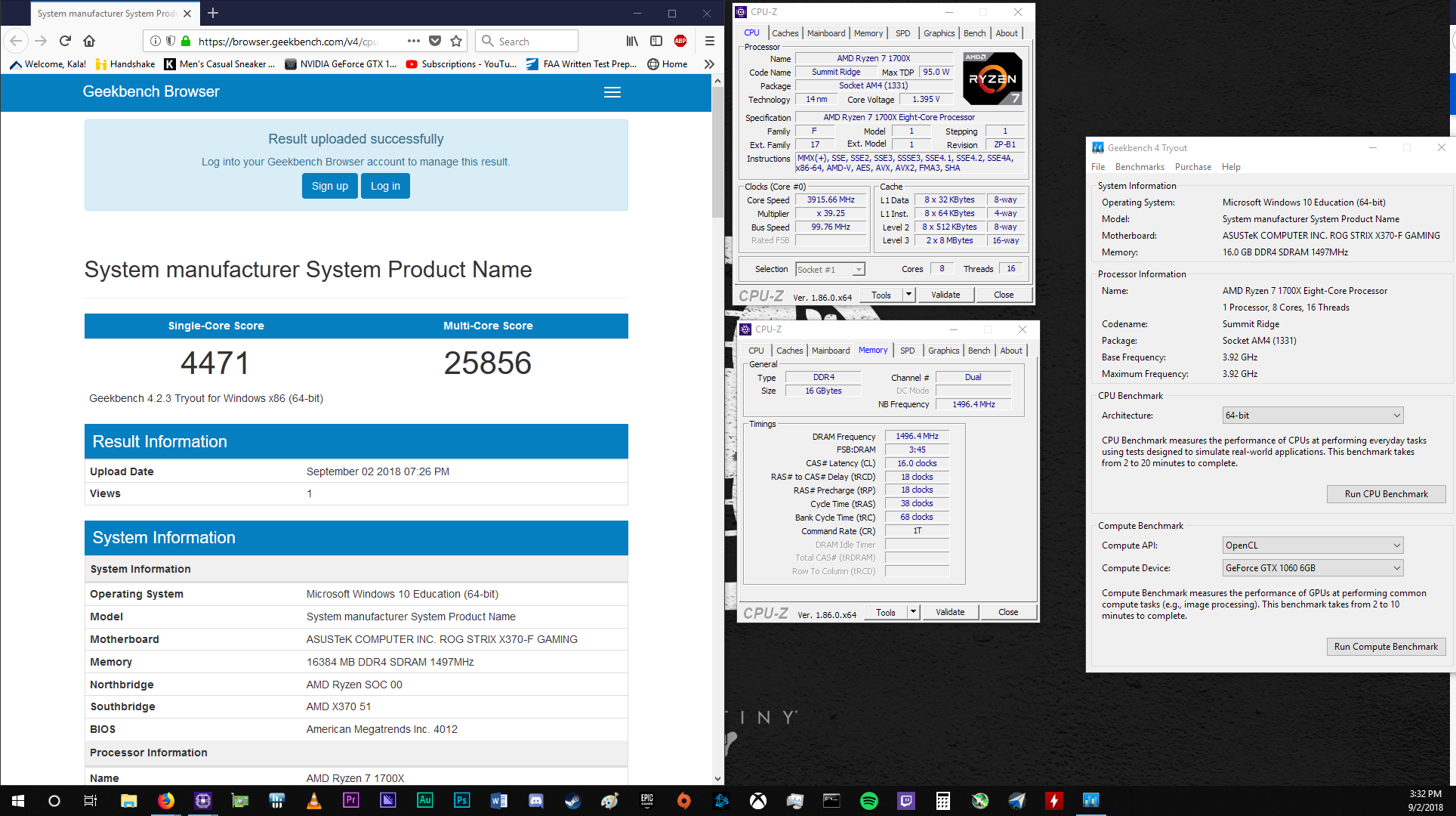Image resolution: width=1456 pixels, height=816 pixels.
Task: Open Task View on taskbar
Action: click(91, 801)
